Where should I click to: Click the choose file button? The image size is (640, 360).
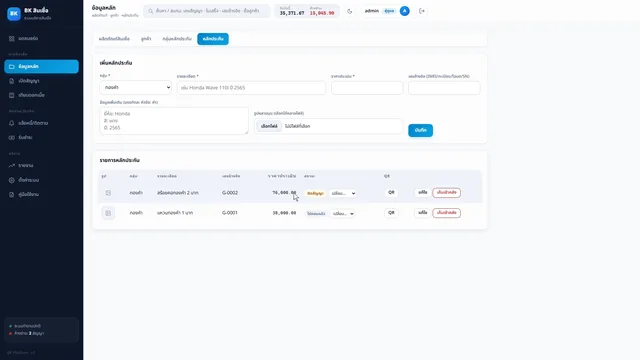pos(269,127)
